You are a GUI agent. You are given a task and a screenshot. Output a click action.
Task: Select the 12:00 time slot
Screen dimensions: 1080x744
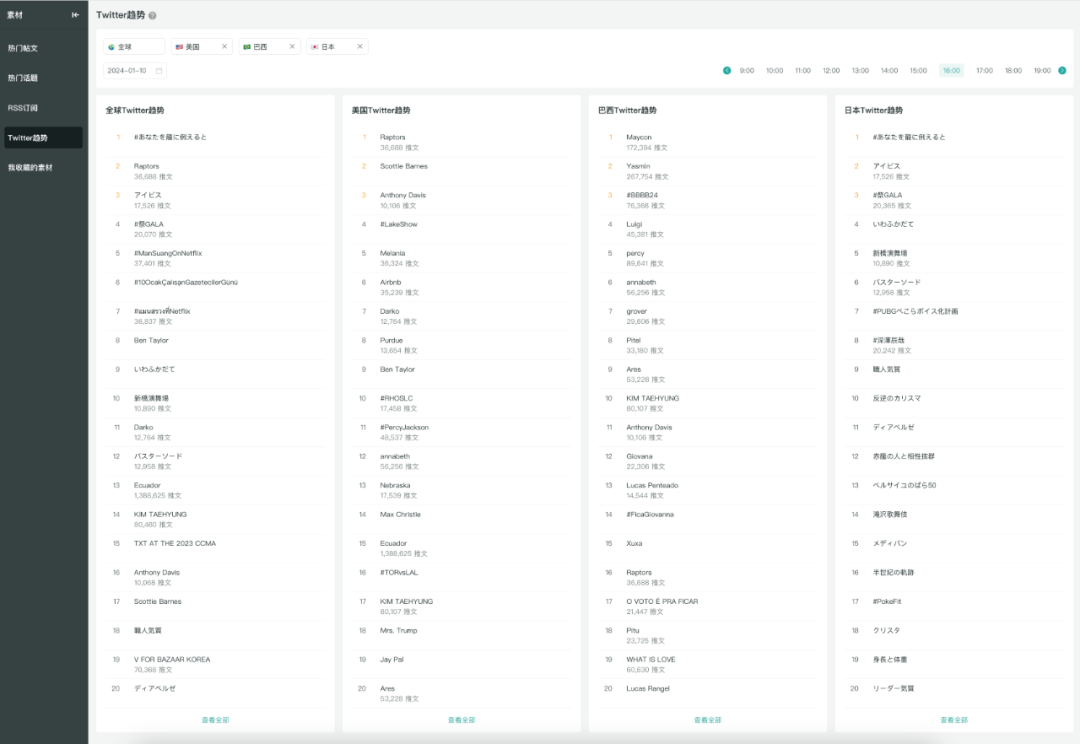(831, 70)
